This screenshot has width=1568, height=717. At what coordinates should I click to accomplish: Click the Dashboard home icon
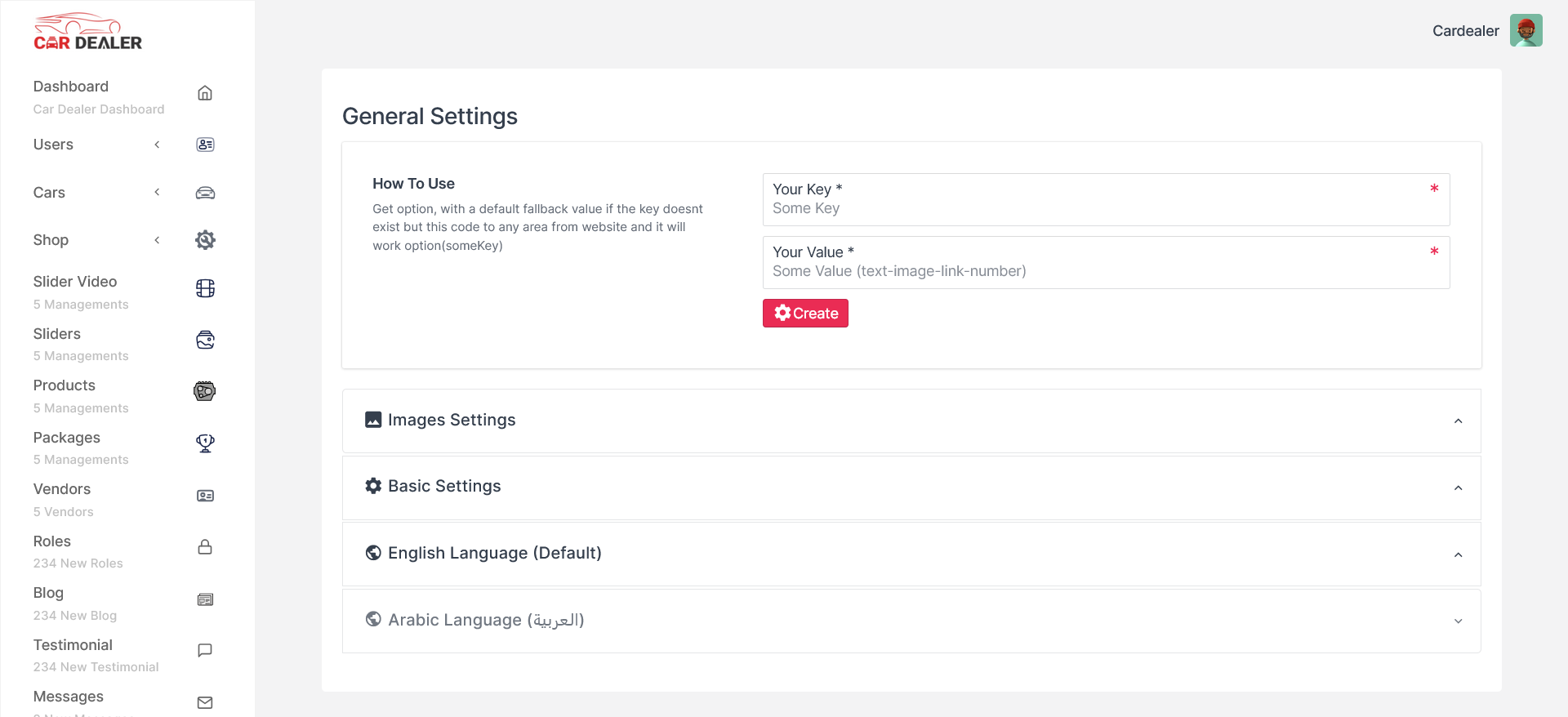pyautogui.click(x=205, y=93)
